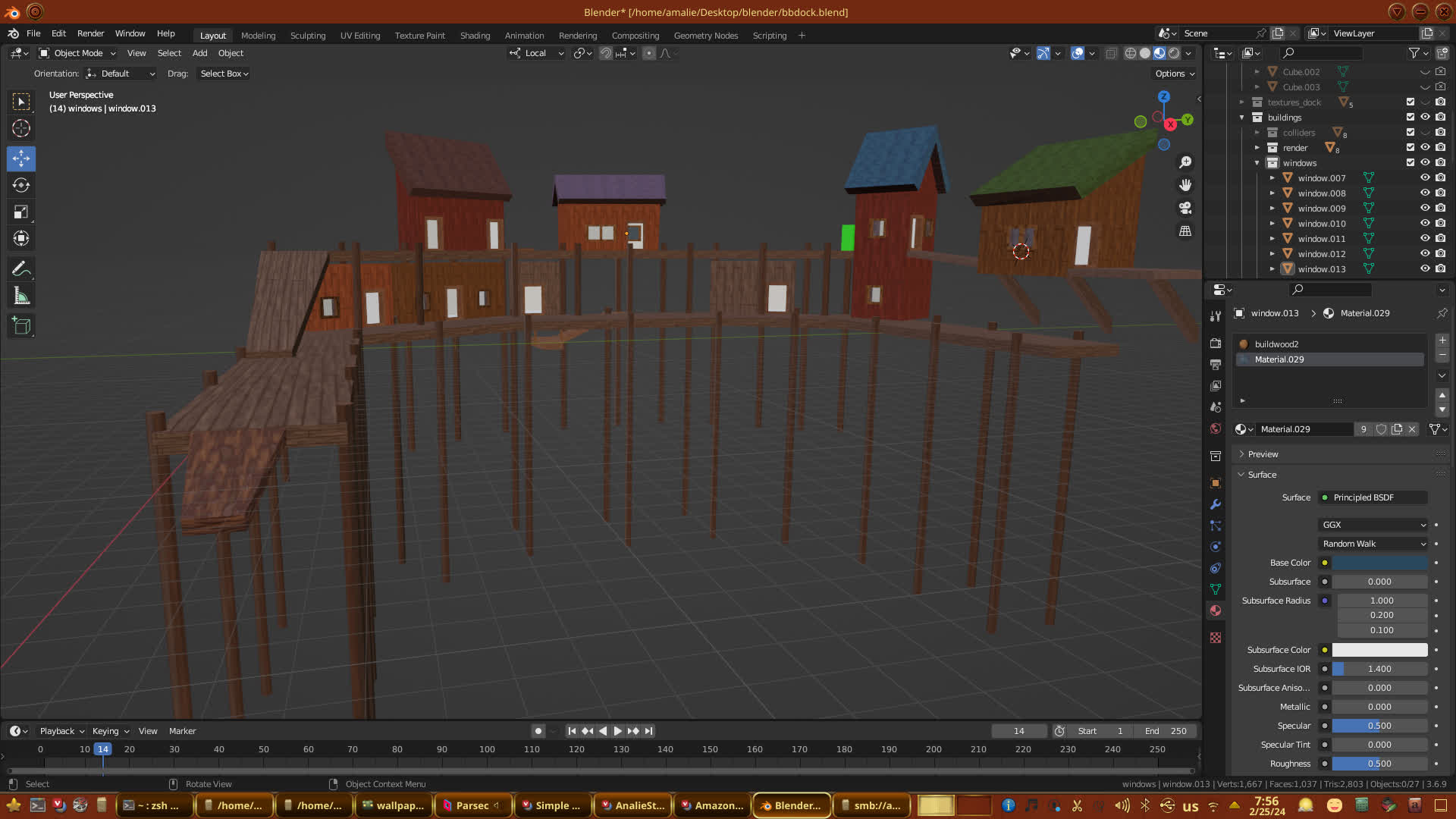The width and height of the screenshot is (1456, 819).
Task: Click the Roughness value slider
Action: coord(1379,764)
